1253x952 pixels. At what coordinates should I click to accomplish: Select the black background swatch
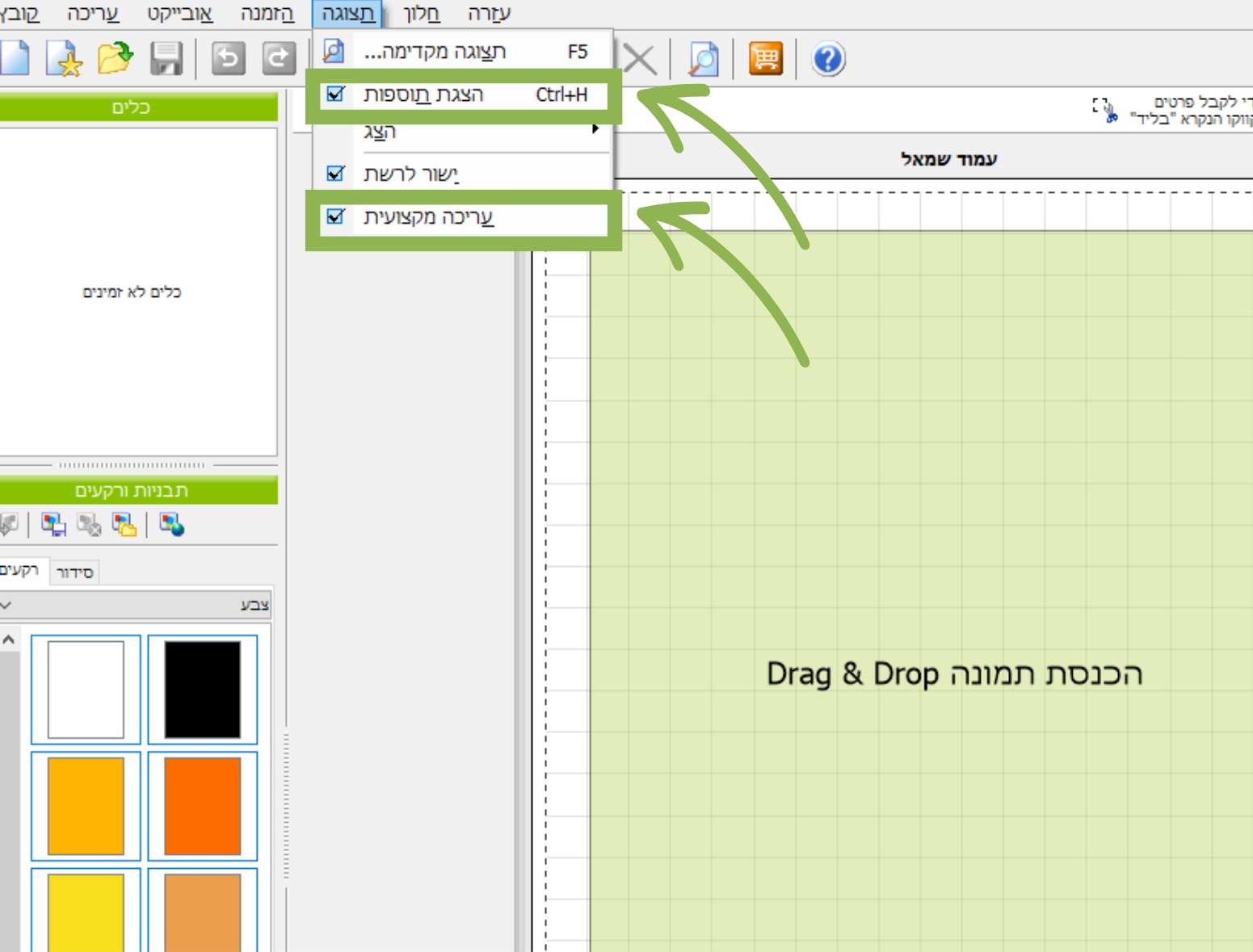[202, 690]
